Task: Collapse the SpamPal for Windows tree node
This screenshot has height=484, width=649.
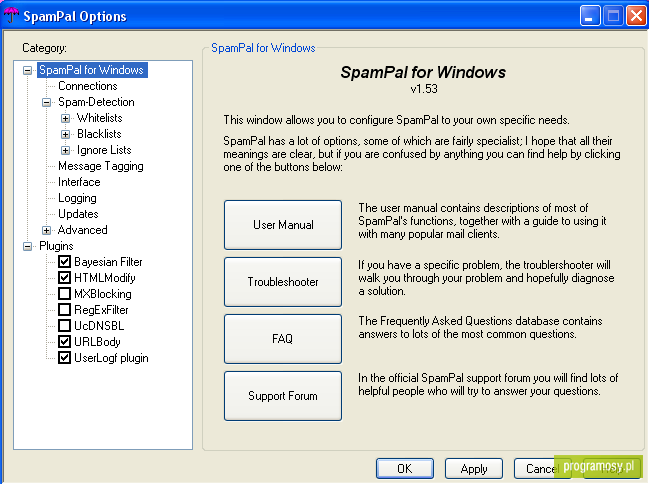Action: pyautogui.click(x=27, y=70)
